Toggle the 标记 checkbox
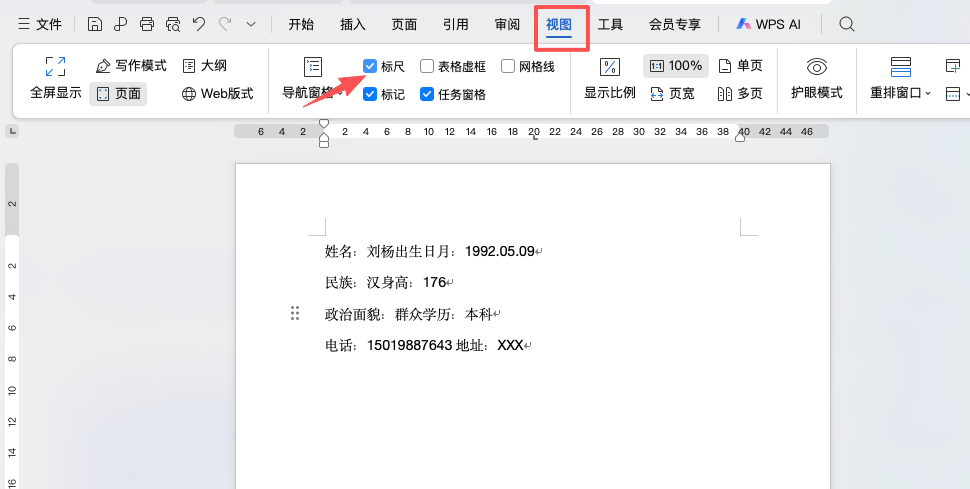This screenshot has width=970, height=489. click(370, 94)
